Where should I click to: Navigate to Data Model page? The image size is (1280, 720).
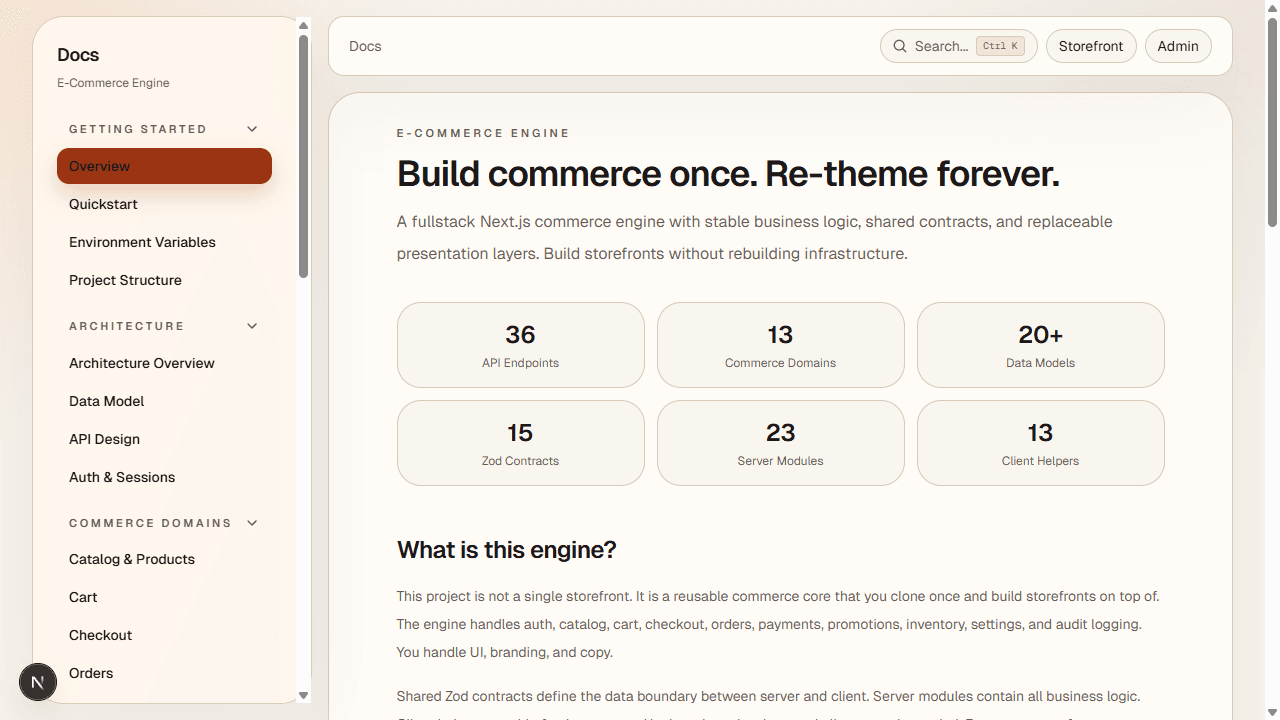click(x=164, y=401)
